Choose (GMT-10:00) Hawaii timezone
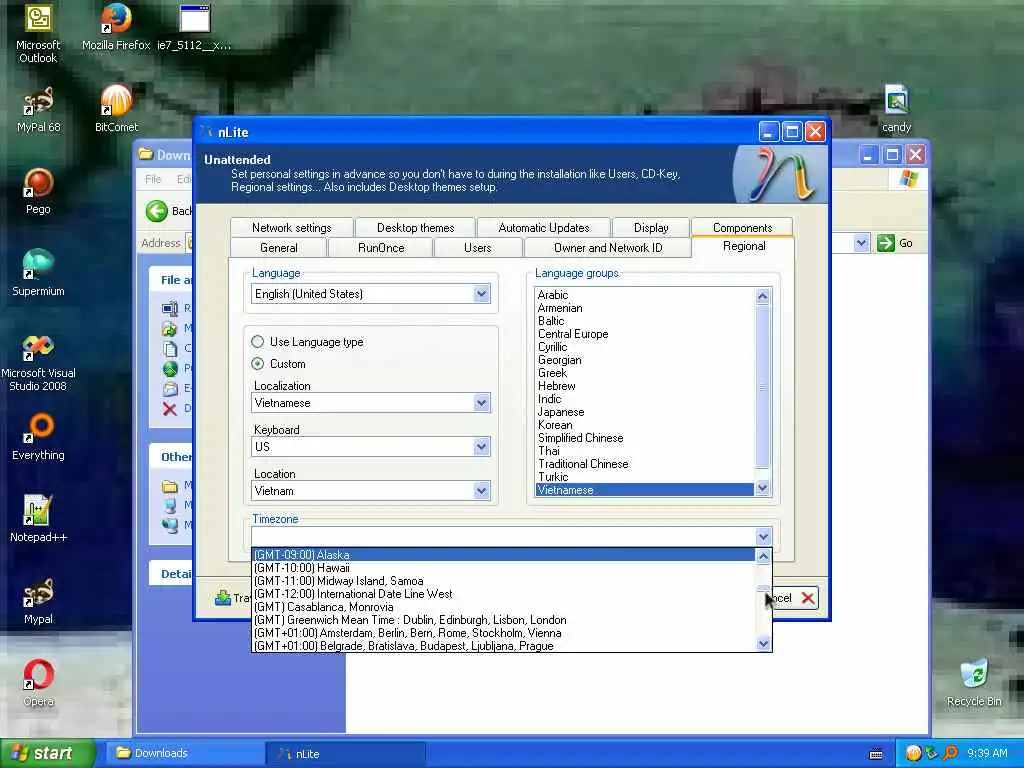This screenshot has height=768, width=1024. click(x=503, y=568)
